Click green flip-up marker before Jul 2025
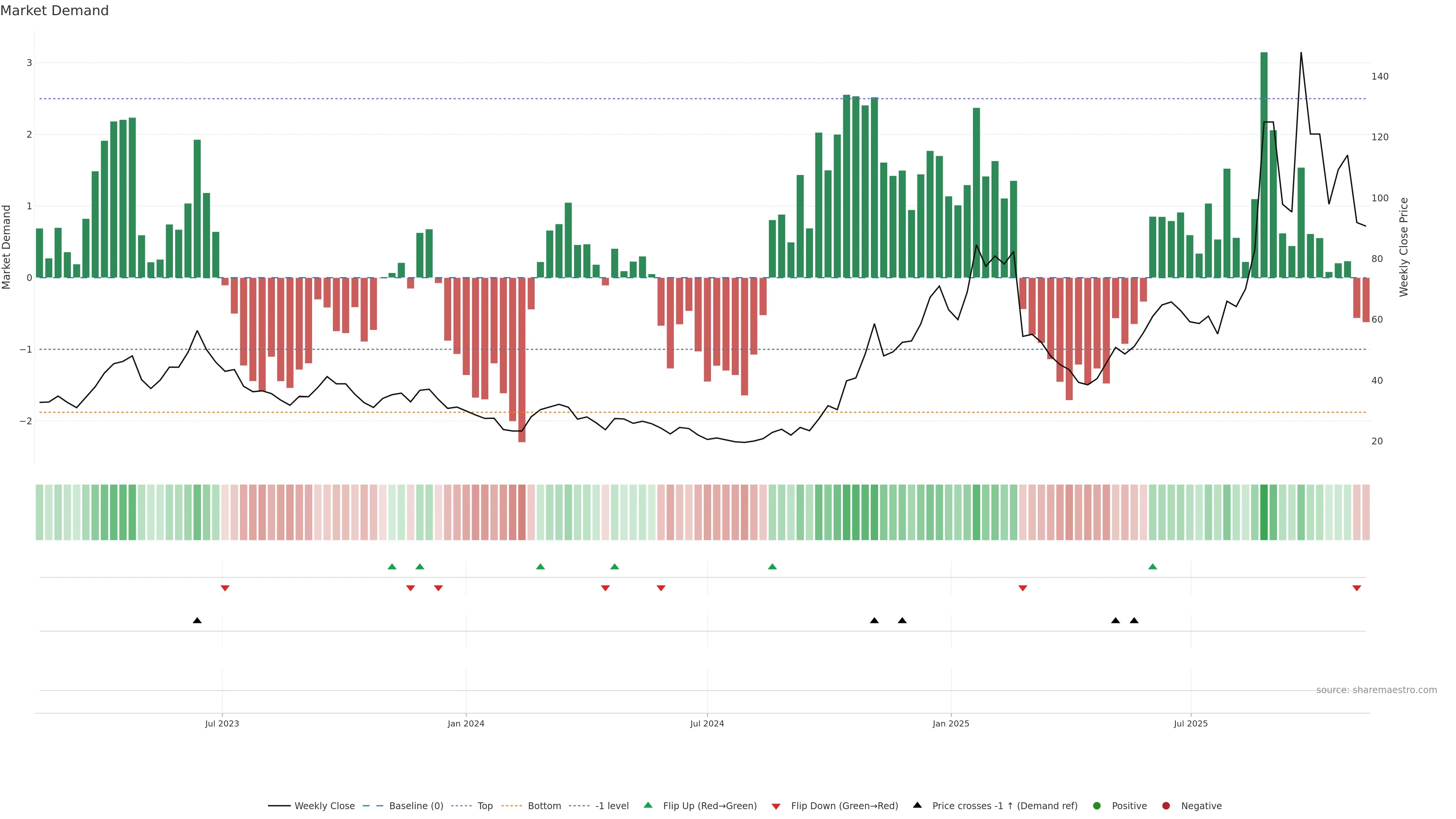Image resolution: width=1456 pixels, height=819 pixels. pos(1153,566)
